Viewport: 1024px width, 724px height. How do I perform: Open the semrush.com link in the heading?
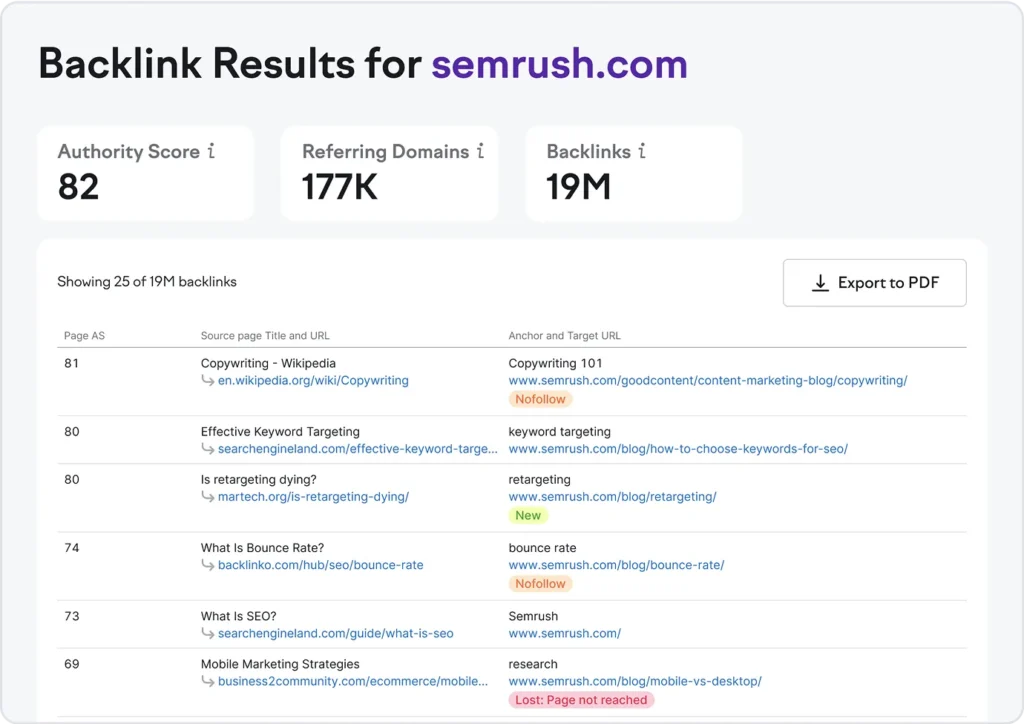[x=559, y=63]
